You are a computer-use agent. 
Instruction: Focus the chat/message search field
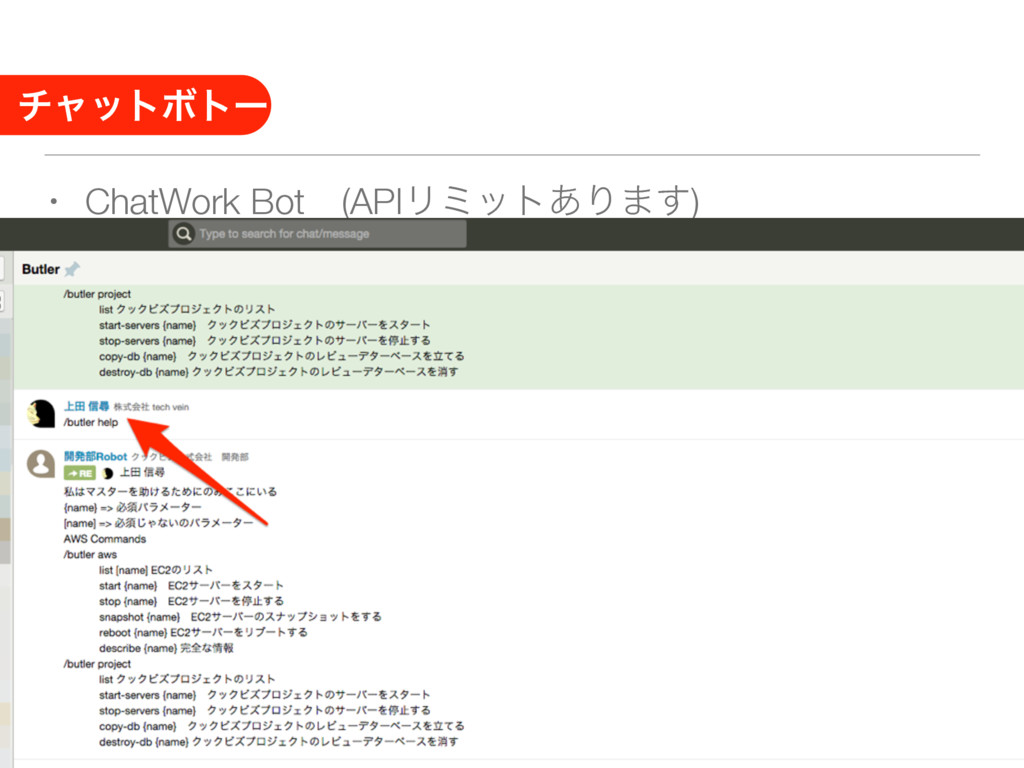[317, 233]
